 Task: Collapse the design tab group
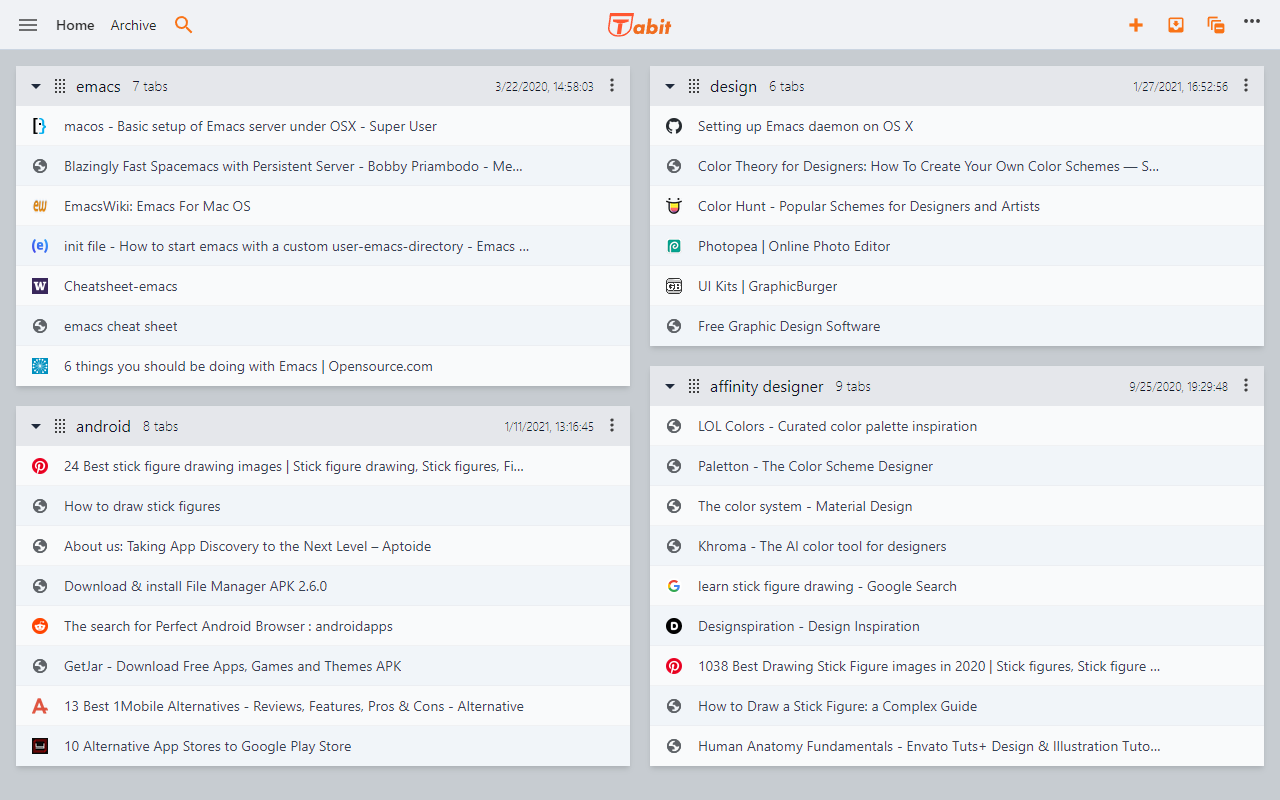(670, 87)
